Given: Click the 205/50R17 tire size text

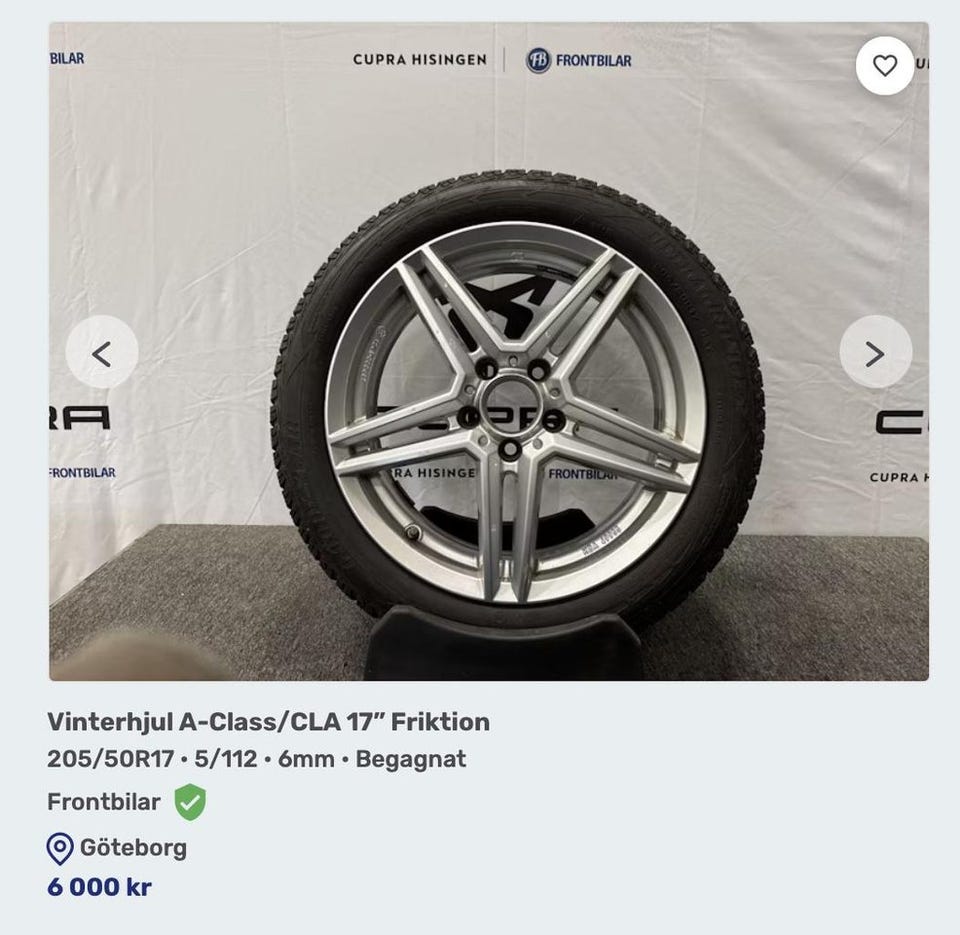Looking at the screenshot, I should [110, 759].
